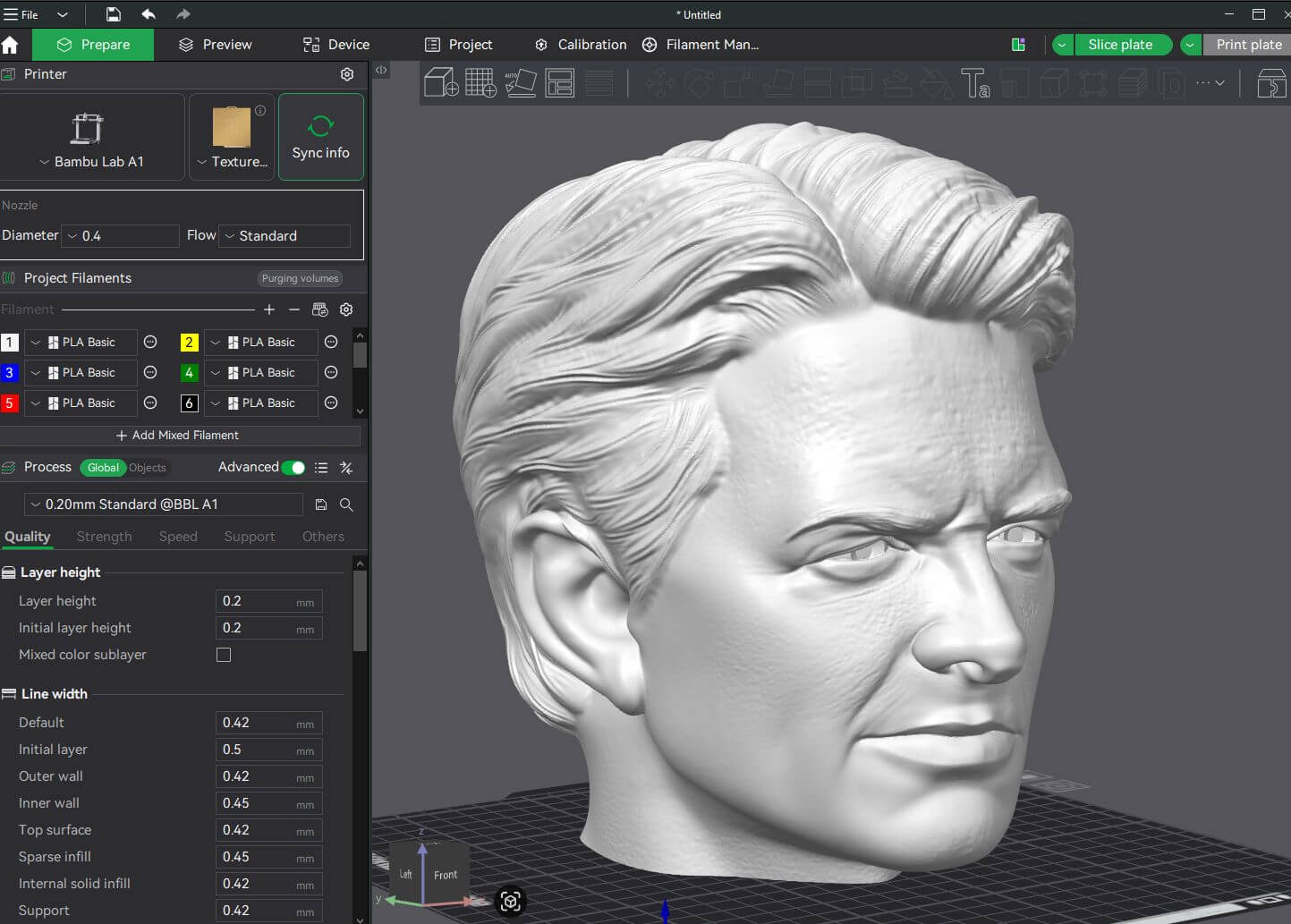Click filament 5 red color swatch
Viewport: 1291px width, 924px height.
click(x=10, y=403)
